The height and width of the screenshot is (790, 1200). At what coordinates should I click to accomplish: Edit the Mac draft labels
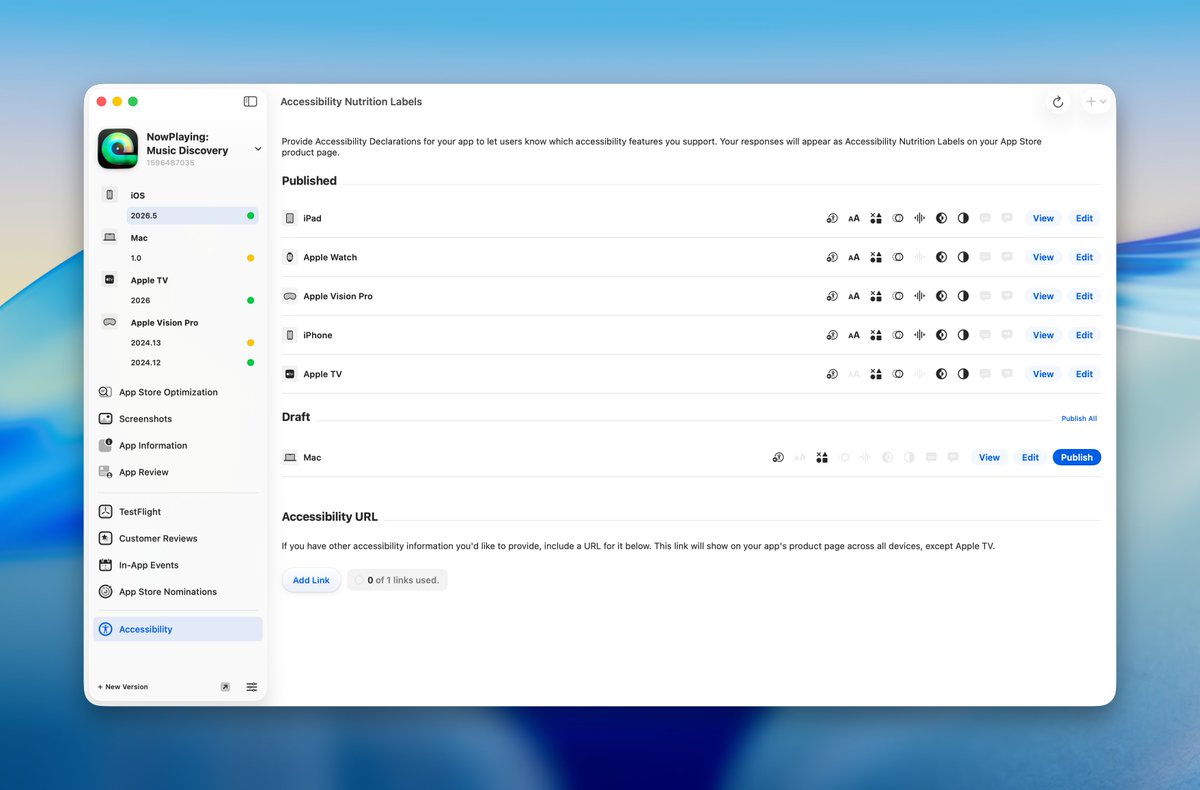coord(1030,457)
